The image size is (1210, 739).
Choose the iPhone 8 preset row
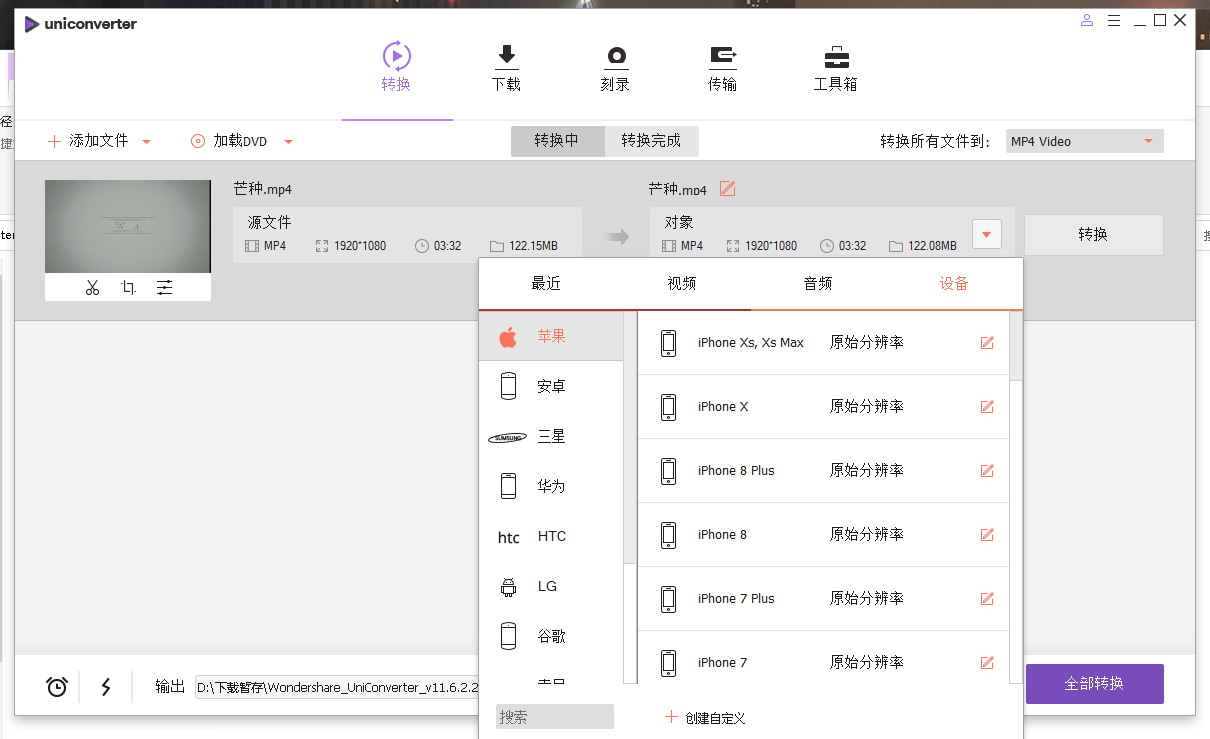[x=823, y=535]
